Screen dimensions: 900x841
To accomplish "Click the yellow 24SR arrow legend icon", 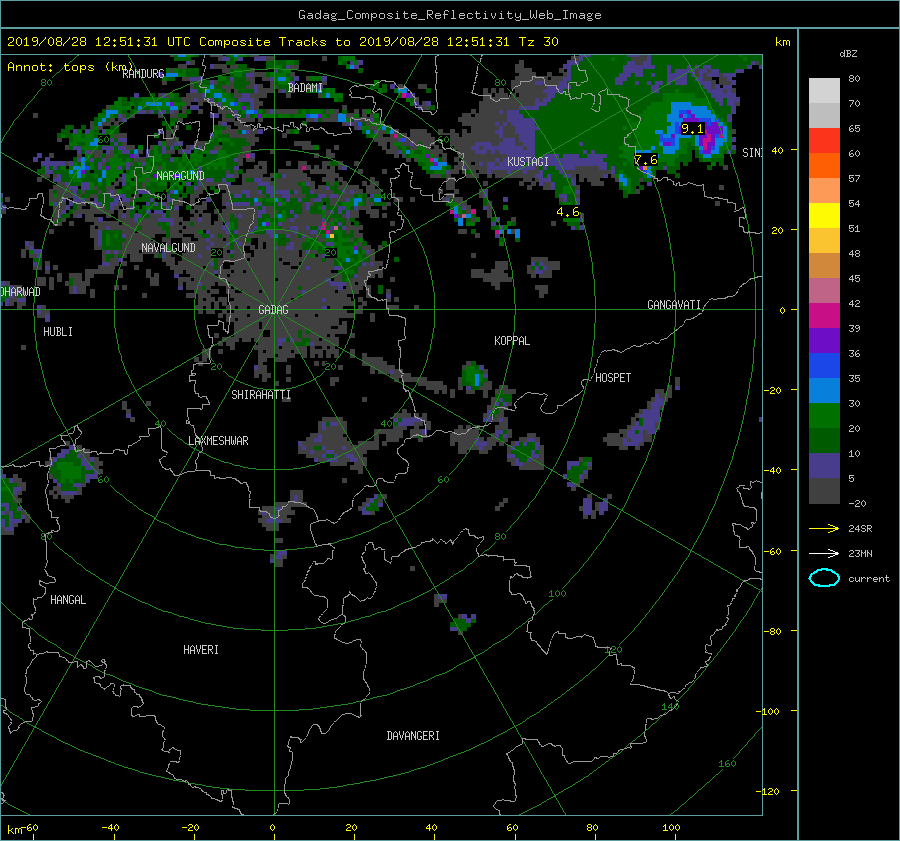I will (824, 529).
